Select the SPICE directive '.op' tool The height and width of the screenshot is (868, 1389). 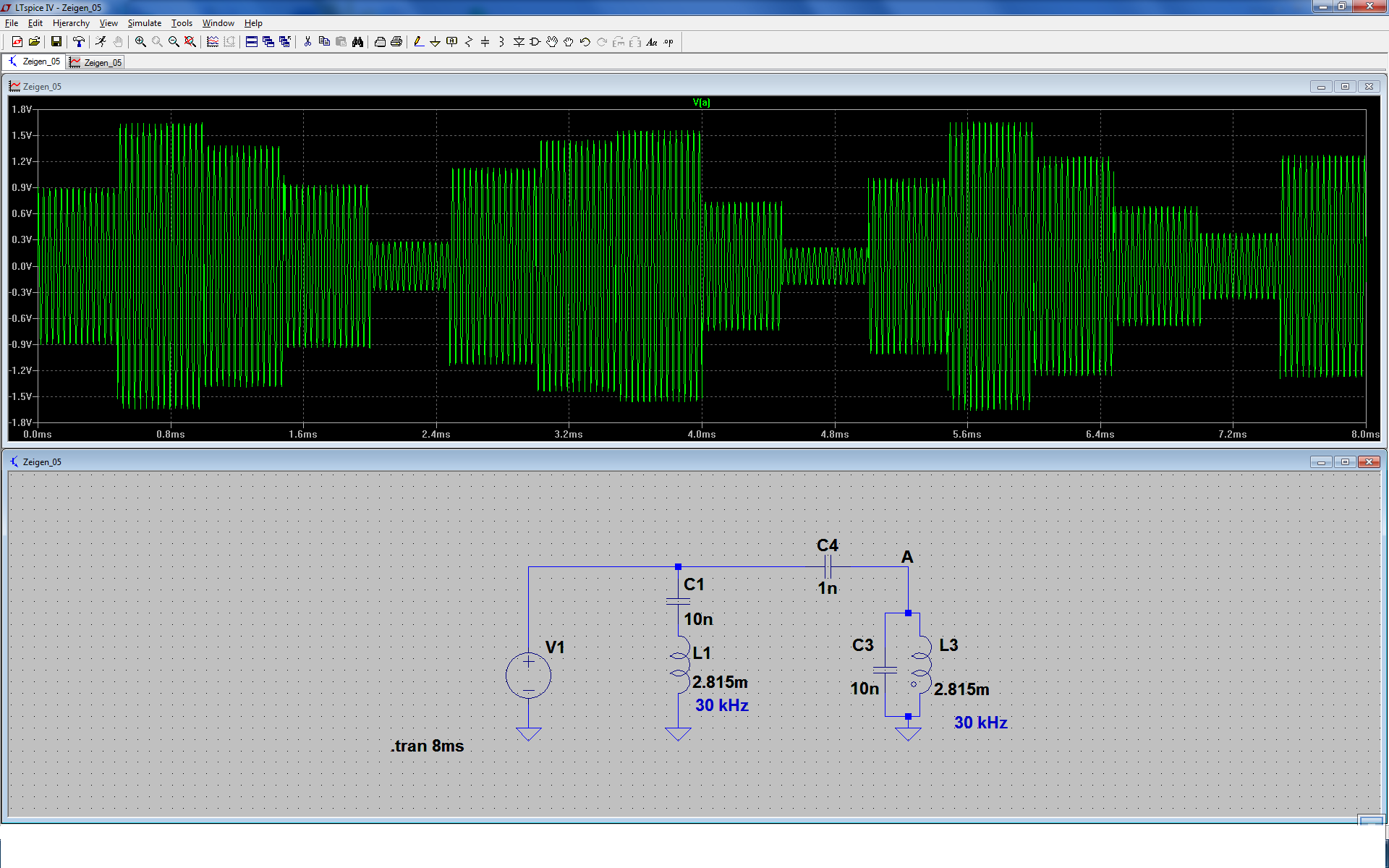[x=668, y=42]
